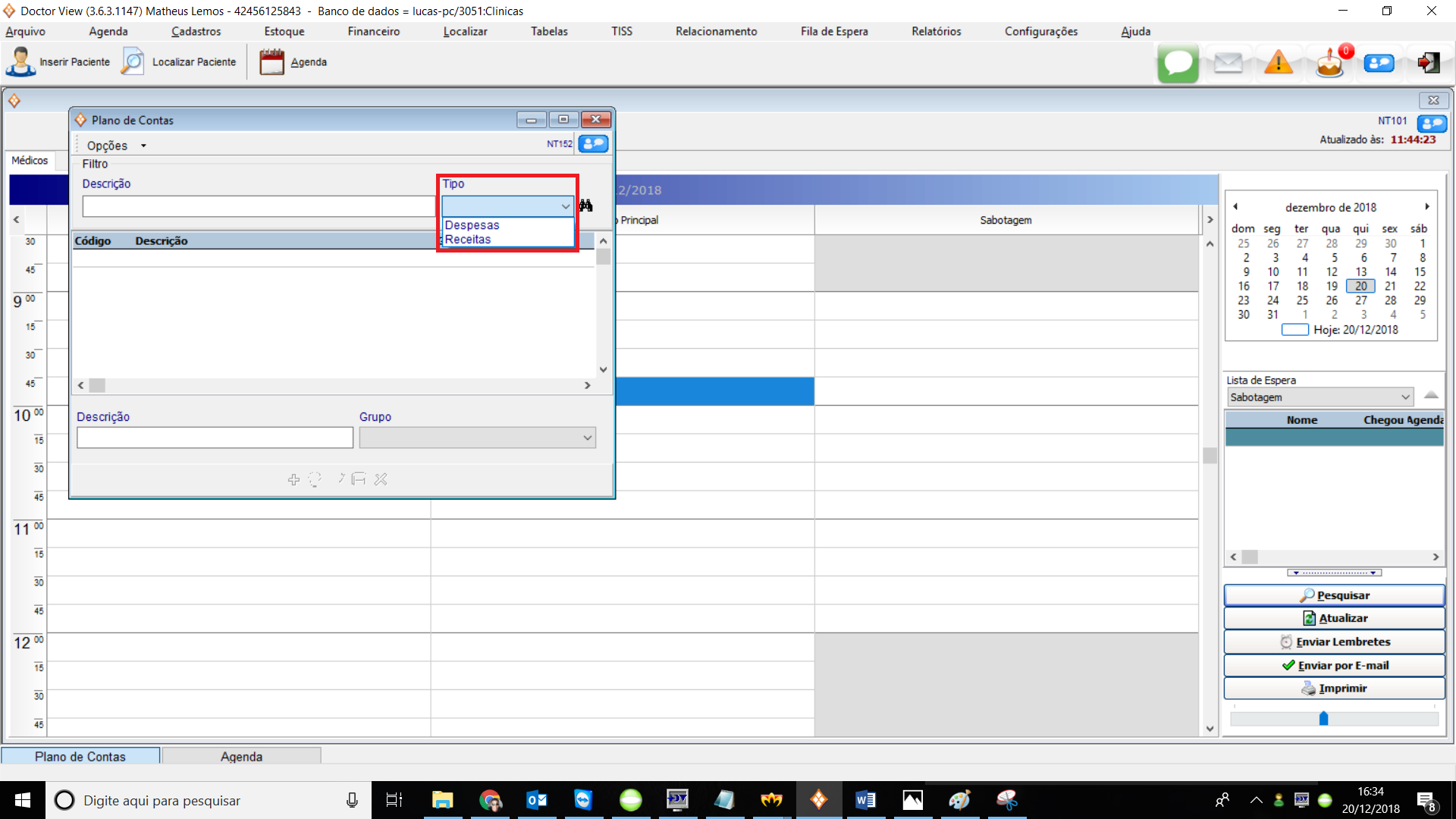Select Despesas from Tipo dropdown list
The image size is (1456, 819).
[472, 225]
